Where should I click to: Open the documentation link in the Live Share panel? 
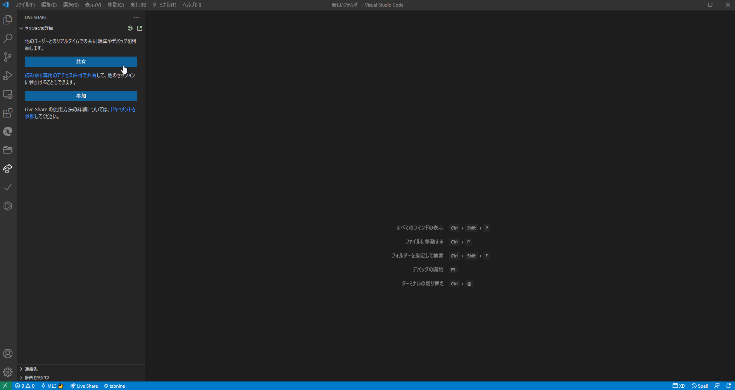[x=123, y=109]
